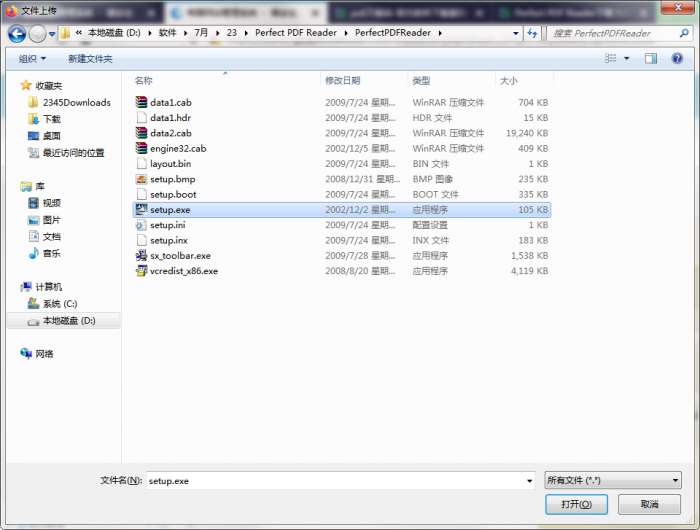Image resolution: width=700 pixels, height=530 pixels.
Task: Click the file name sx_toolbar.exe
Action: pos(180,256)
